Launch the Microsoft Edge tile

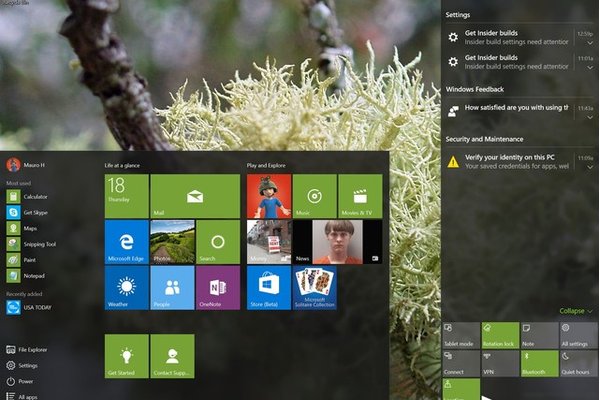coord(127,242)
